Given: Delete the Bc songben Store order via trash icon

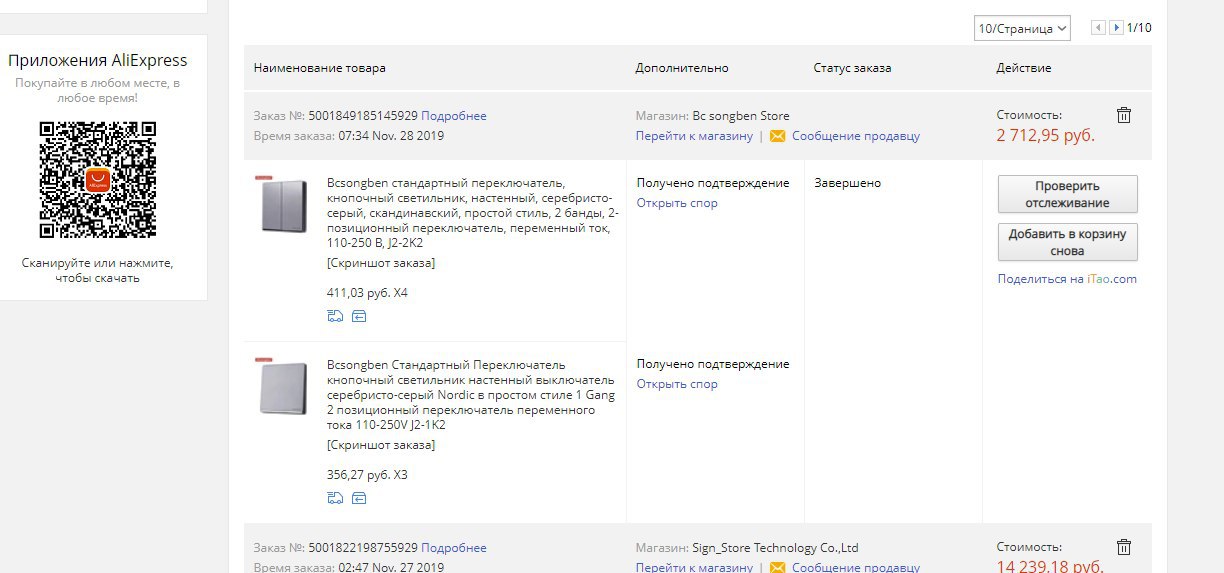Looking at the screenshot, I should pyautogui.click(x=1123, y=115).
